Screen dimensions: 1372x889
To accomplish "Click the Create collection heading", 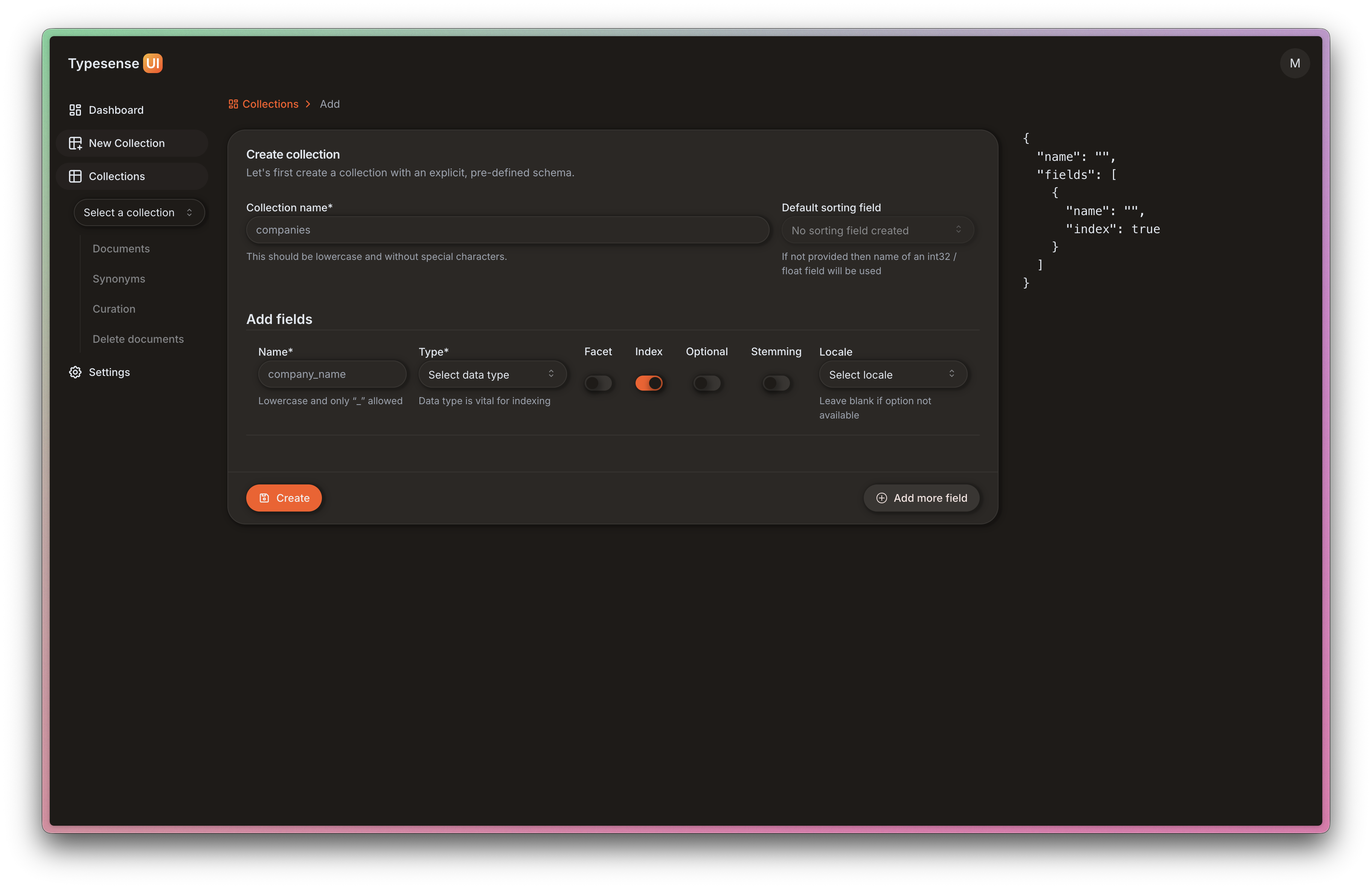I will pyautogui.click(x=293, y=154).
